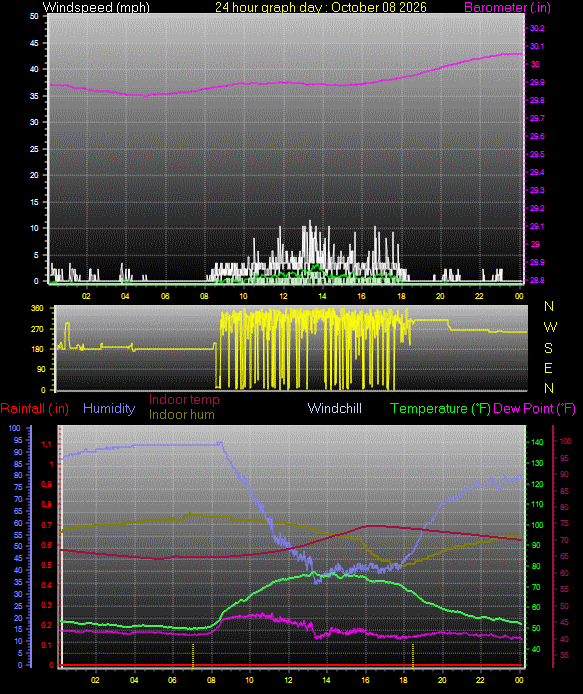Click '15' on the windspeed axis
Screen dimensions: 583x694
tap(34, 202)
